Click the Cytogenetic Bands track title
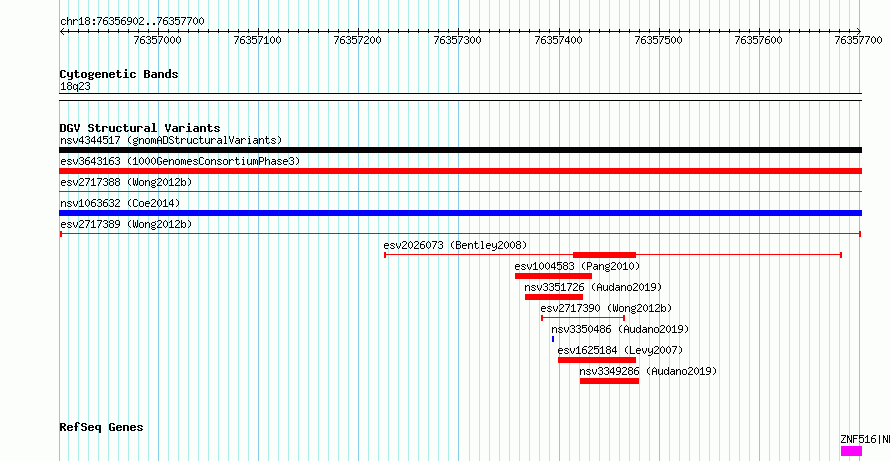Image resolution: width=890 pixels, height=461 pixels. click(119, 74)
